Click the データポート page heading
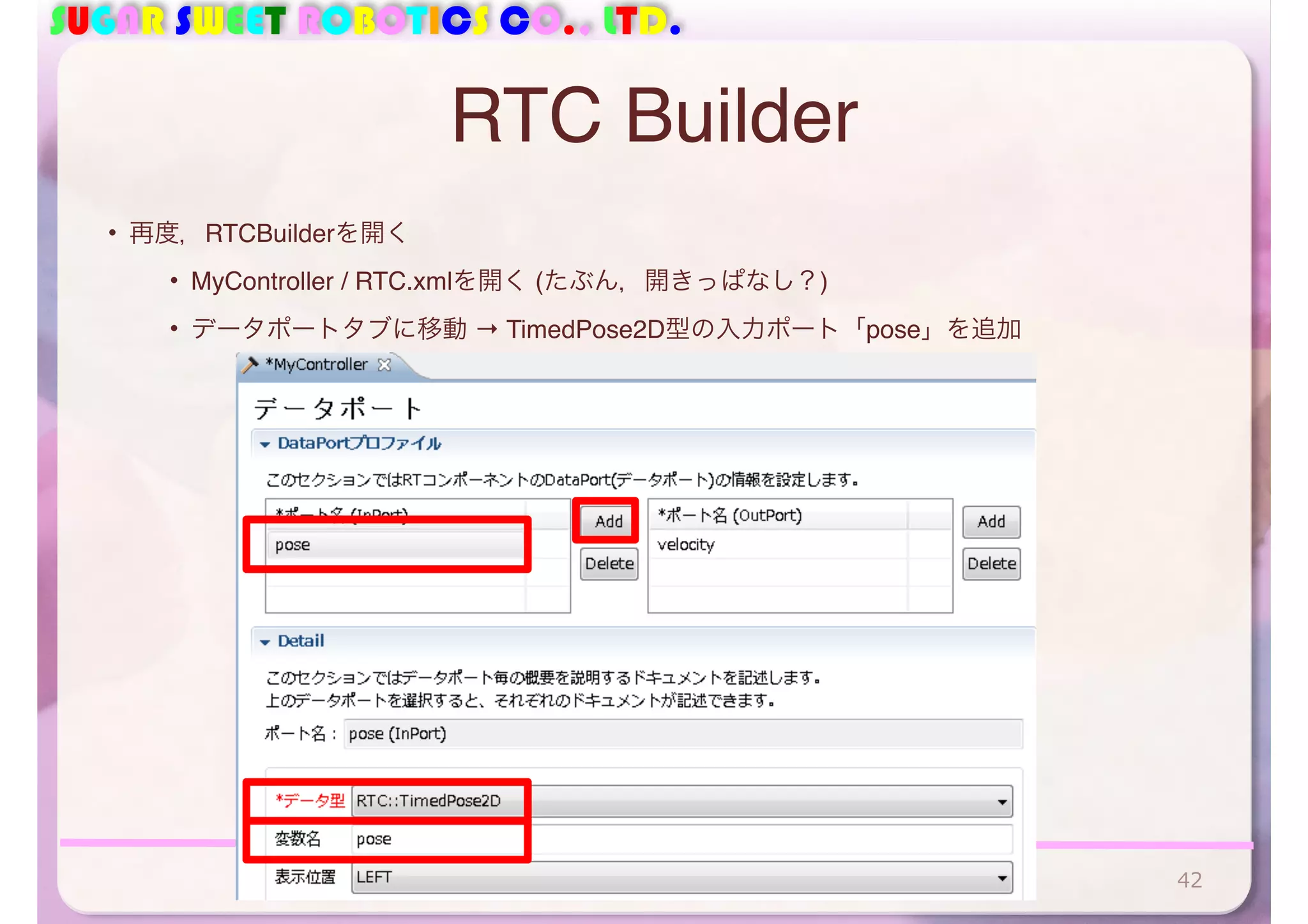1308x924 pixels. tap(338, 408)
